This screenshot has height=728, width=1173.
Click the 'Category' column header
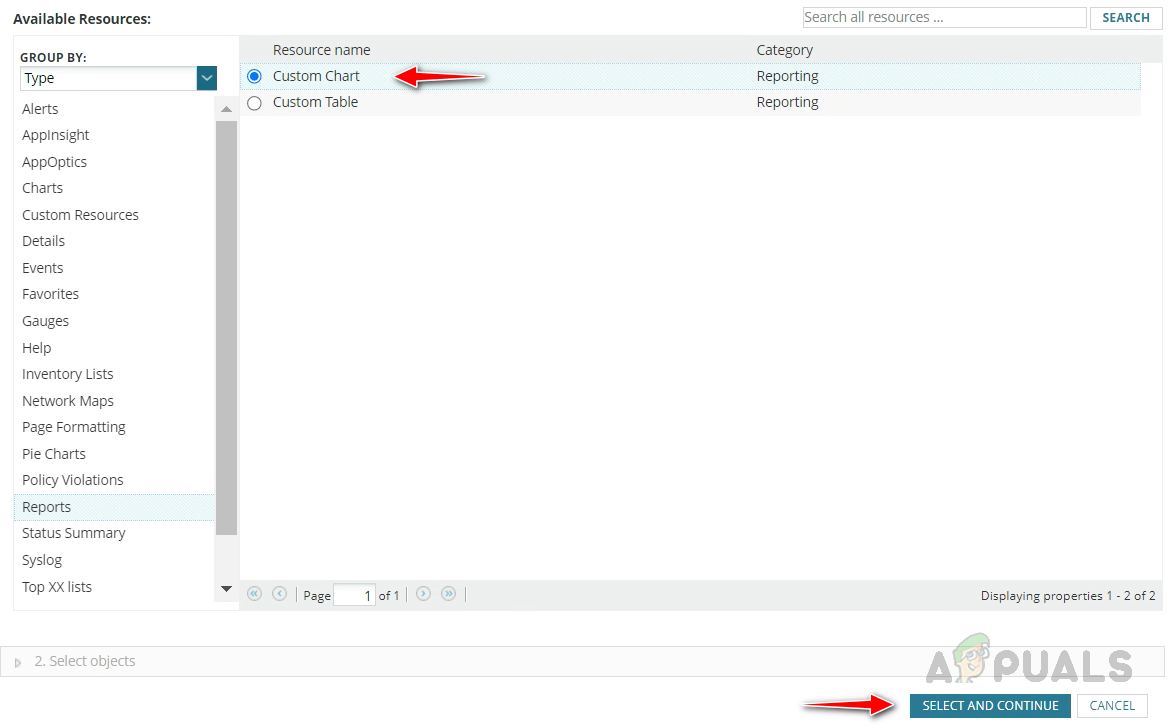pos(785,50)
